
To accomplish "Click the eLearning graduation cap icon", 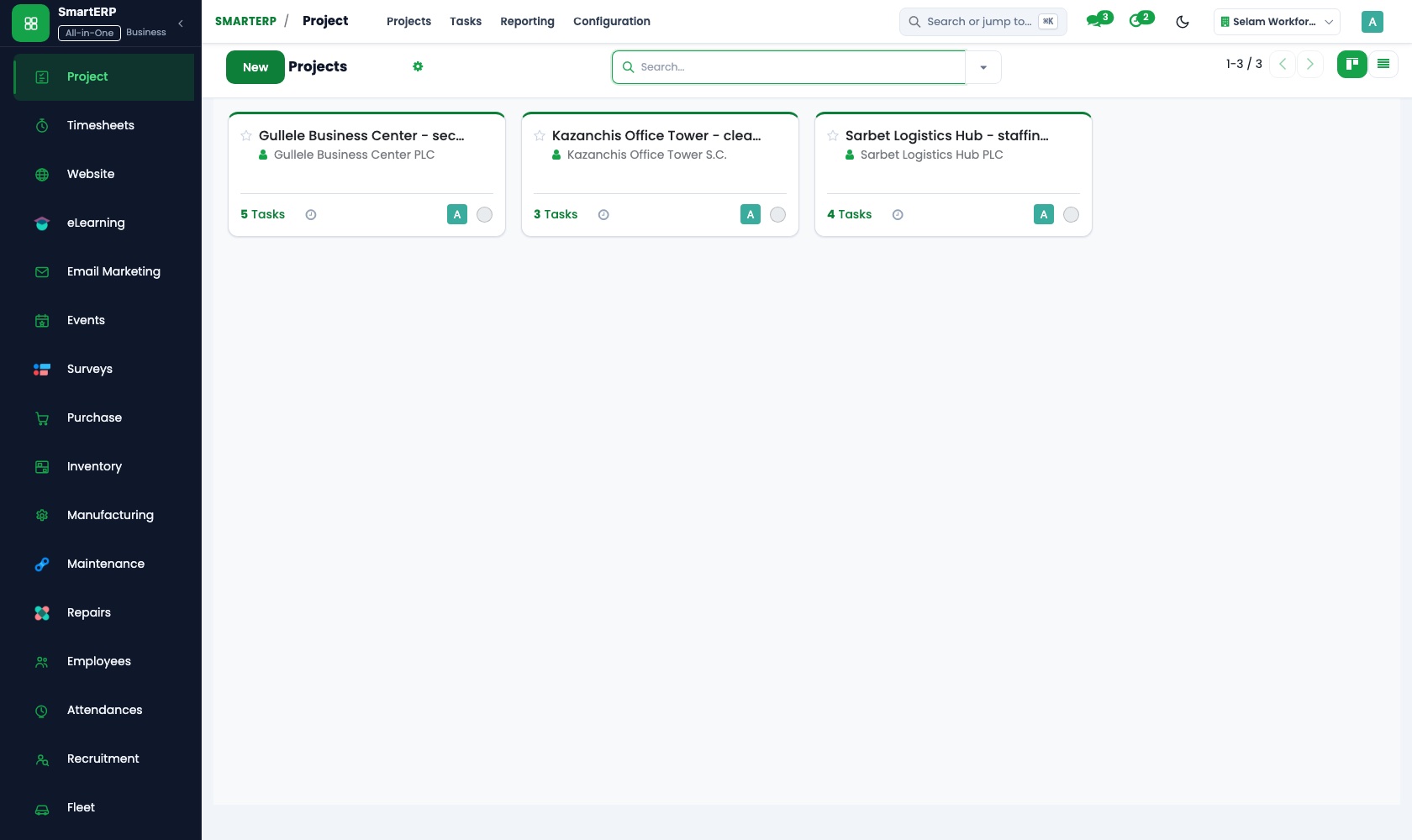I will click(x=42, y=223).
